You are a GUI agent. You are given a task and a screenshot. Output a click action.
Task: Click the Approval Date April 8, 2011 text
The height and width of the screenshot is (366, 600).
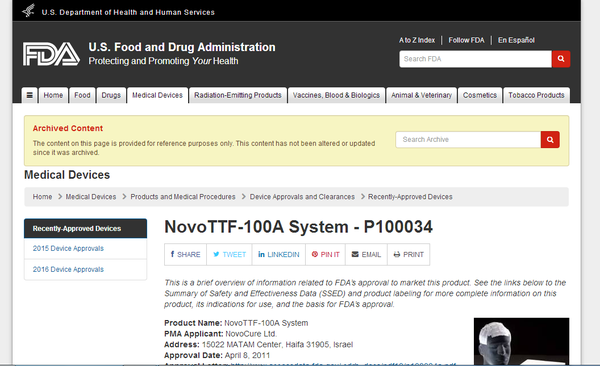point(217,355)
